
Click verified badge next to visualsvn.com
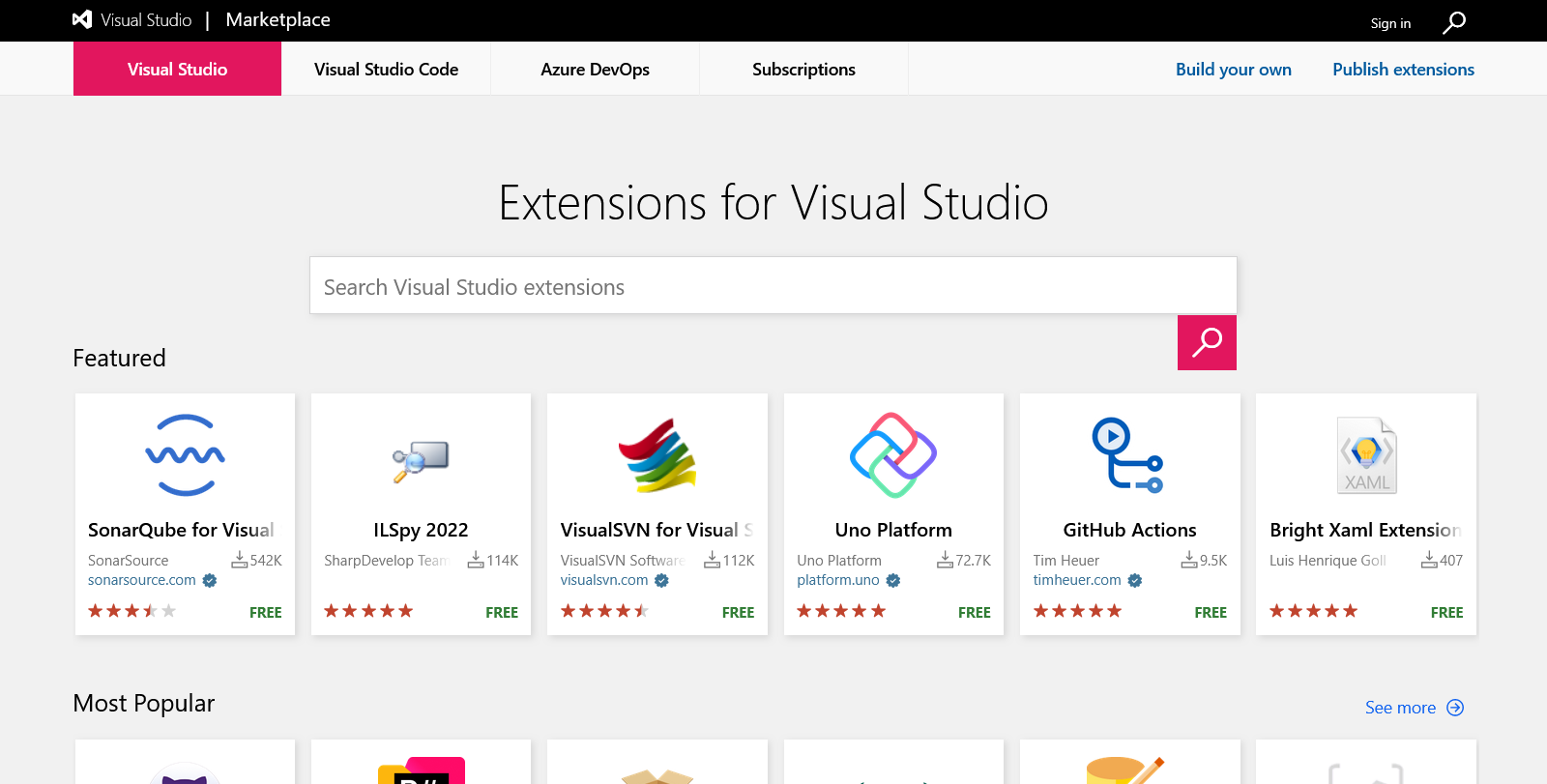(661, 581)
